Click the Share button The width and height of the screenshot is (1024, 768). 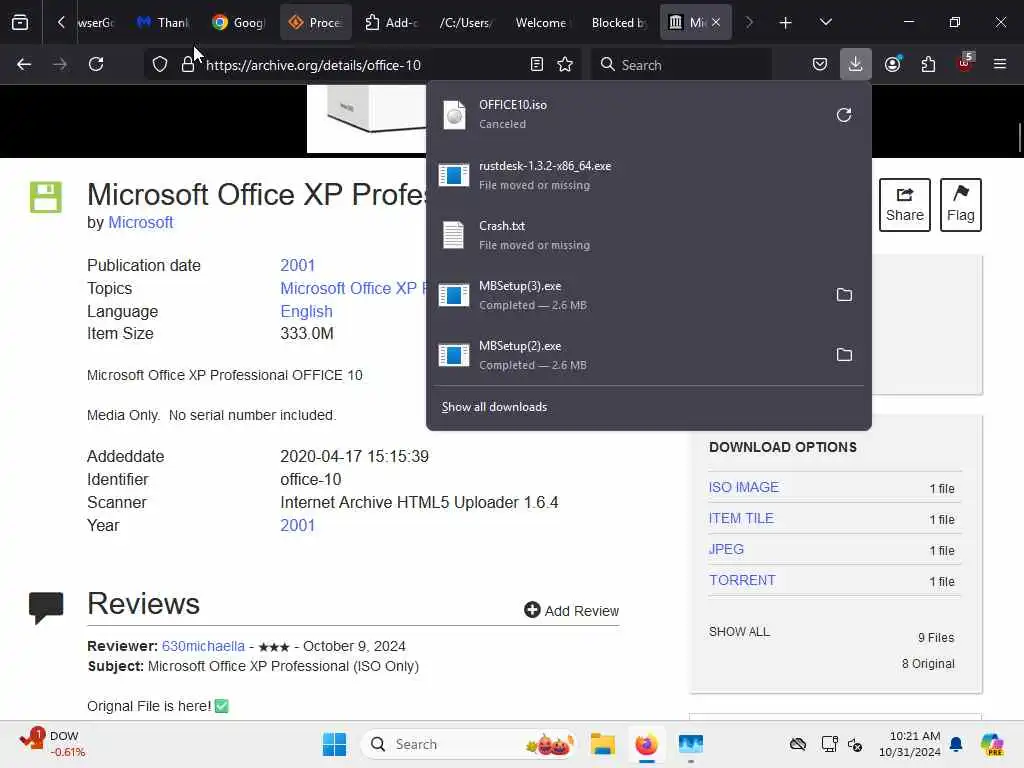coord(904,205)
